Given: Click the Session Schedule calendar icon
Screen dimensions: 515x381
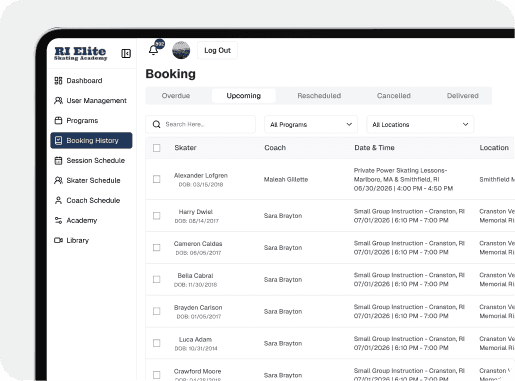Looking at the screenshot, I should 58,161.
